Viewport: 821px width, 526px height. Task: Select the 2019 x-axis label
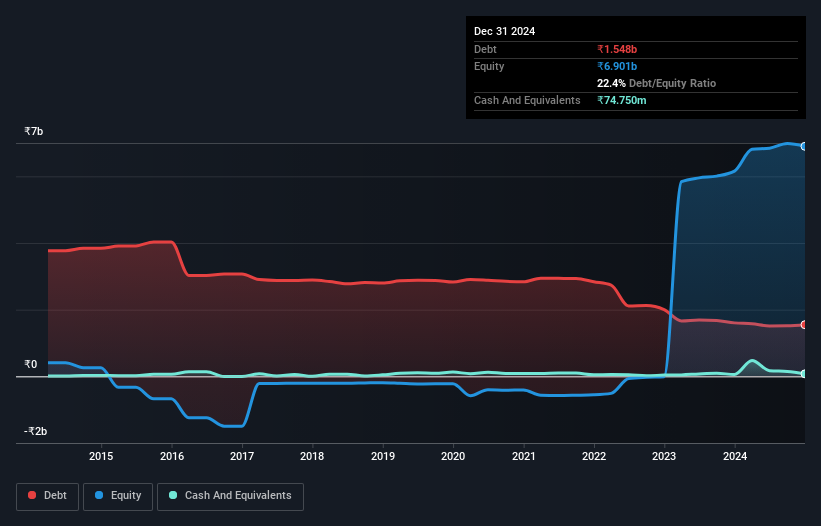[x=383, y=456]
